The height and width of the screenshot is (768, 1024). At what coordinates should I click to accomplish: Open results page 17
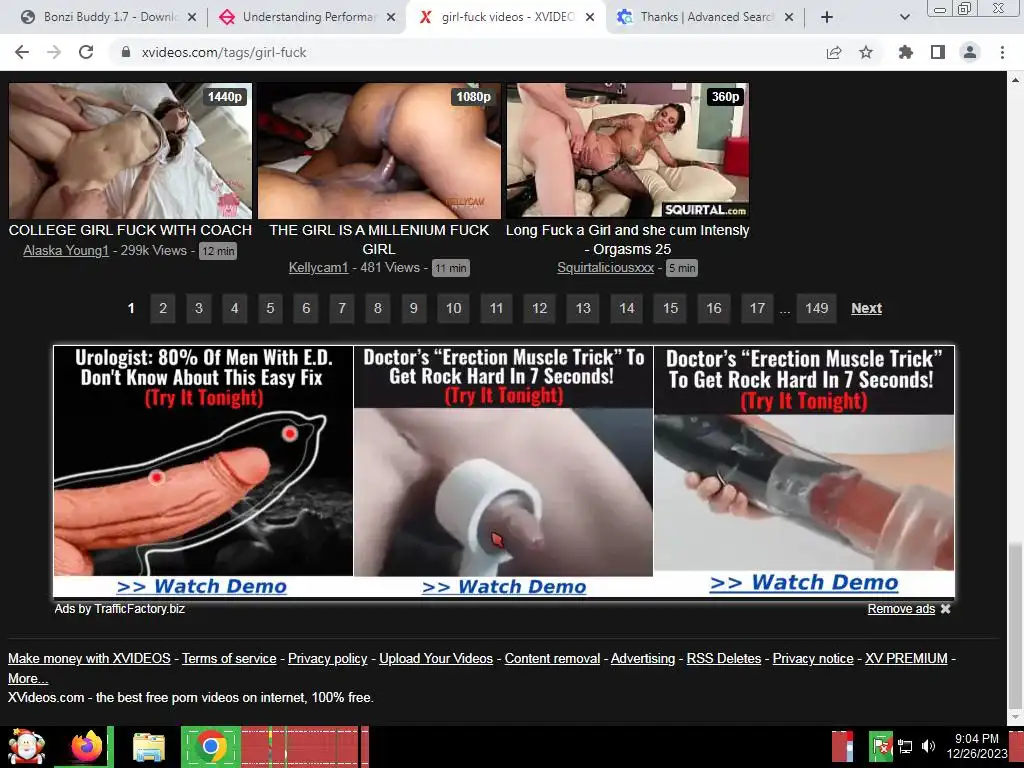tap(757, 308)
